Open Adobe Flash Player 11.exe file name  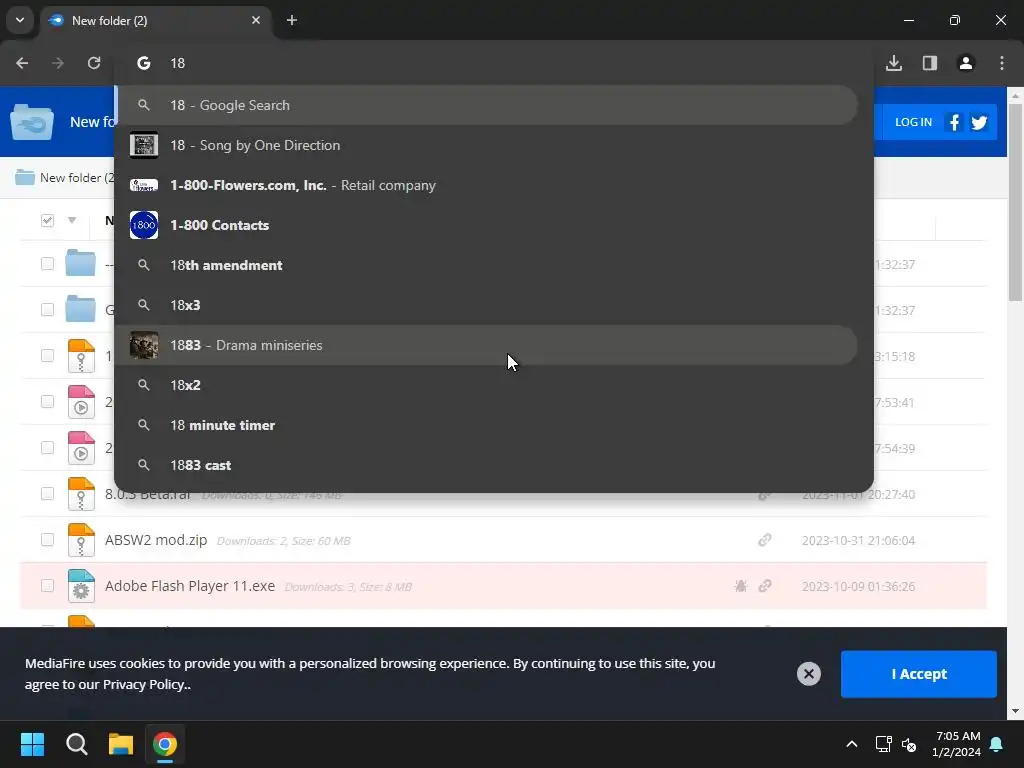[190, 586]
